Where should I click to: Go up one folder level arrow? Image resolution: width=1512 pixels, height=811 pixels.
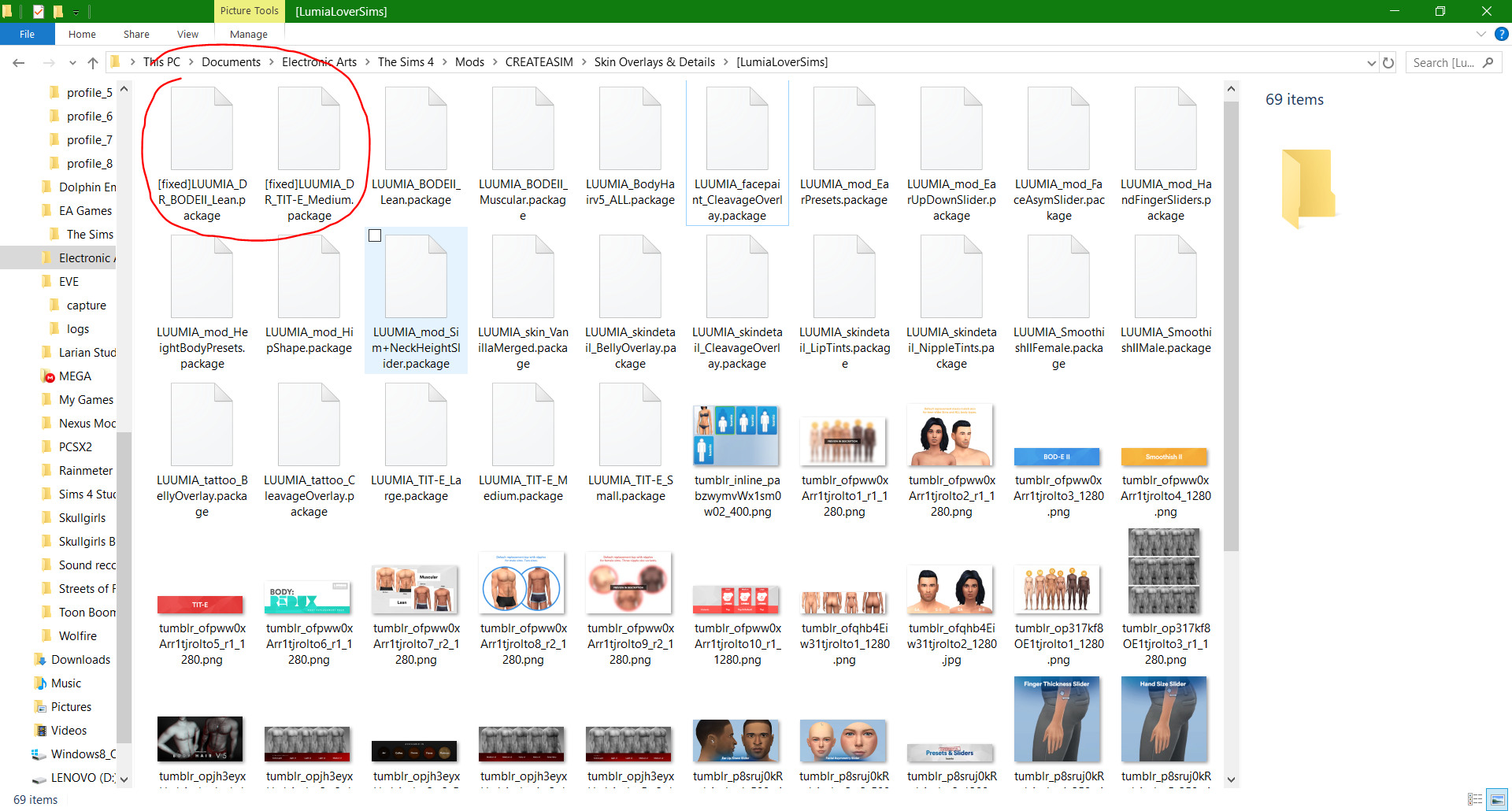tap(93, 62)
